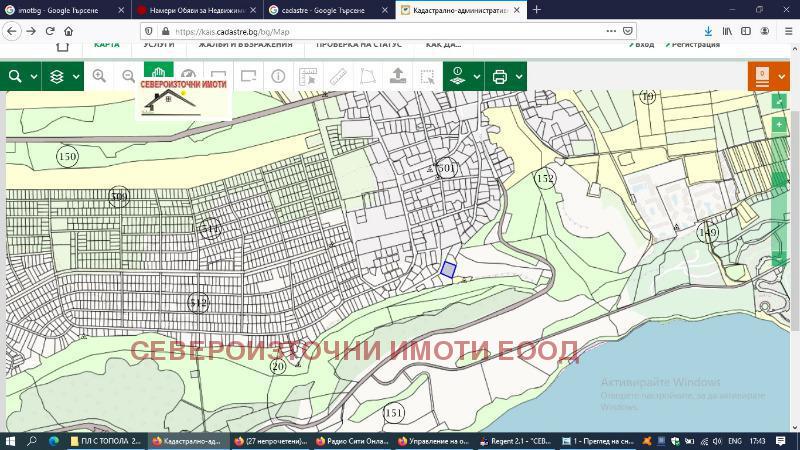800x450 pixels.
Task: Expand the search tool dropdown arrow
Action: pyautogui.click(x=34, y=77)
